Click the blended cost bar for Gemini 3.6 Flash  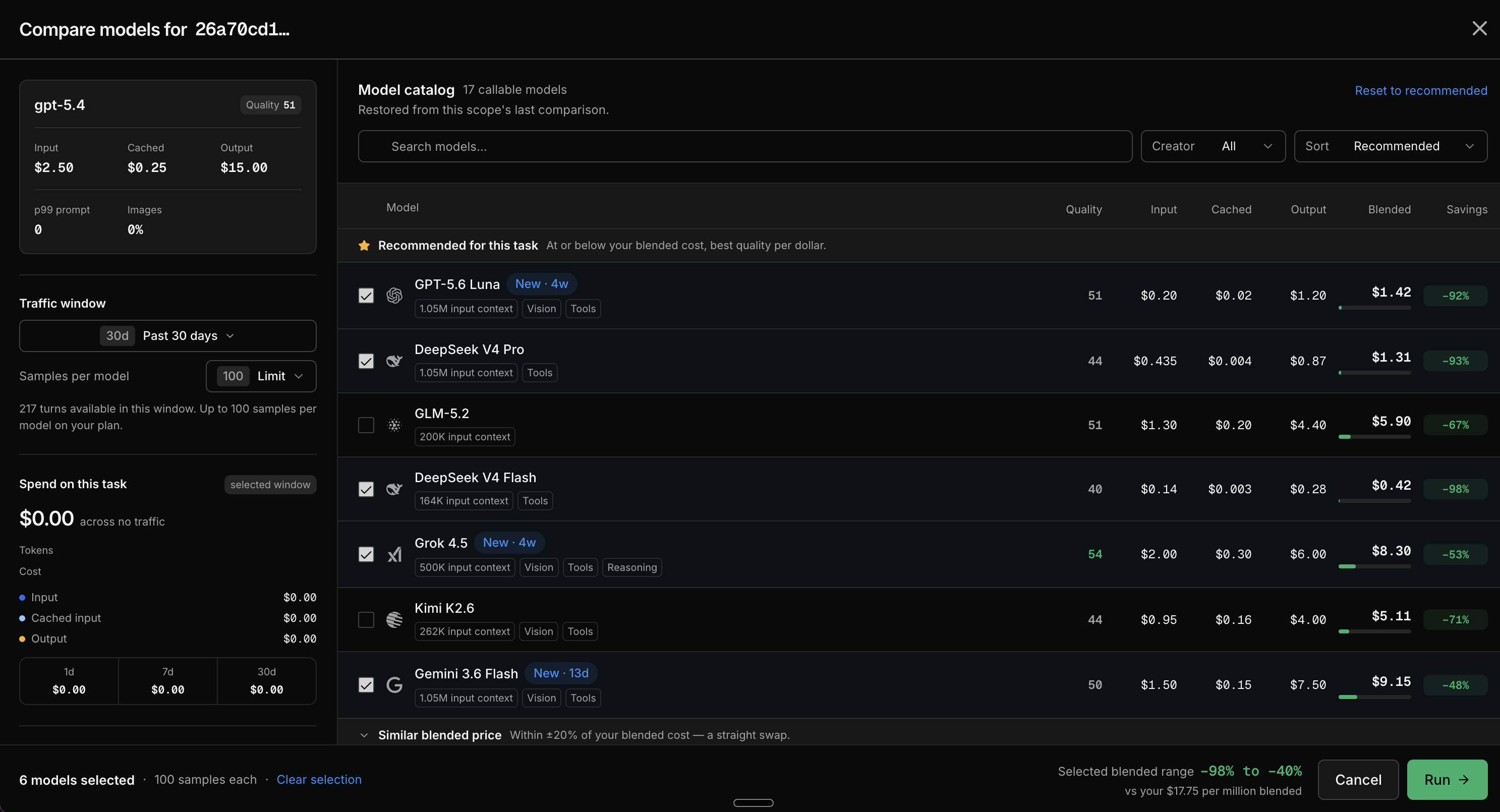tap(1374, 697)
